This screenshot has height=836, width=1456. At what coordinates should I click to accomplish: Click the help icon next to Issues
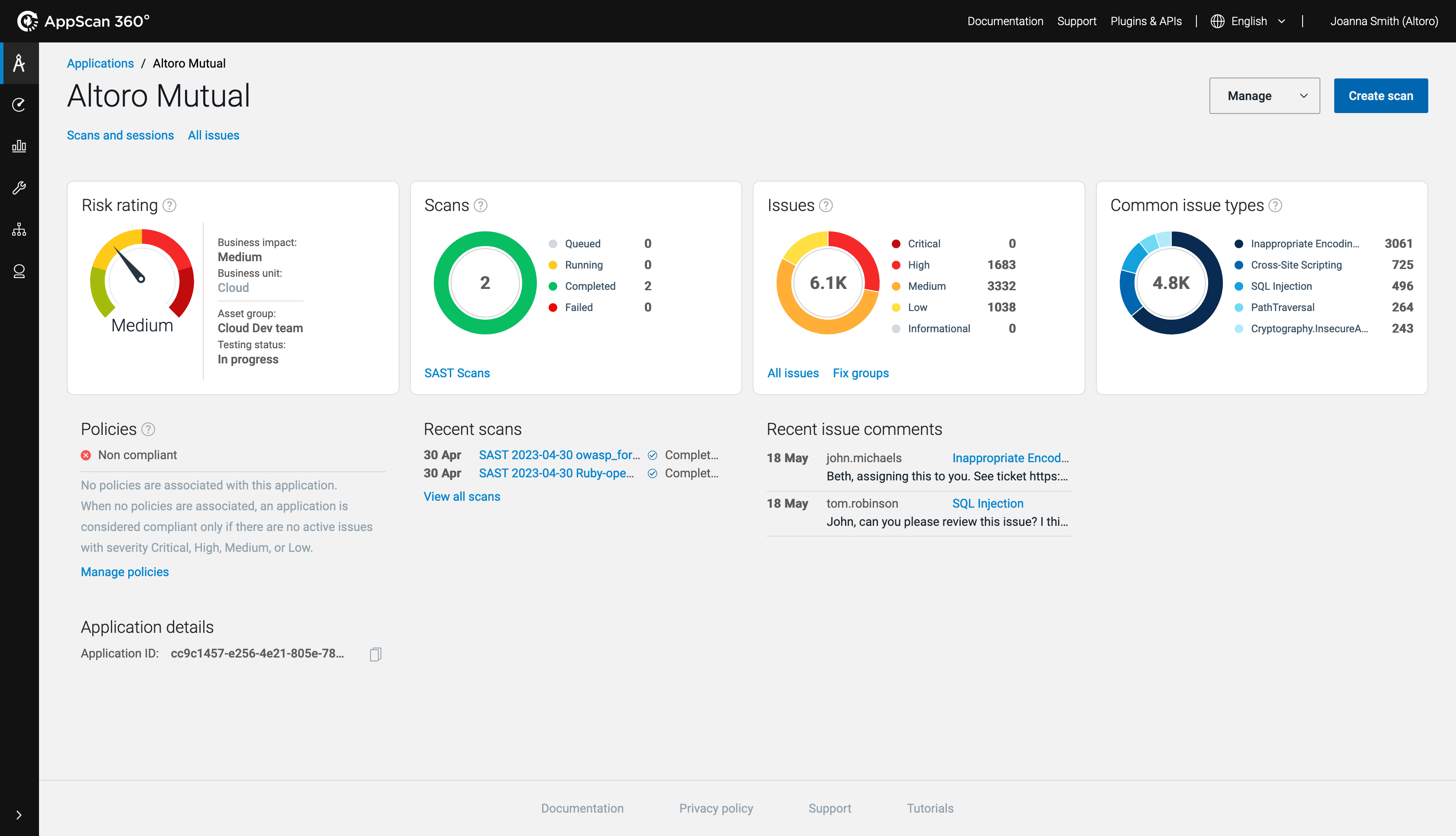click(825, 205)
